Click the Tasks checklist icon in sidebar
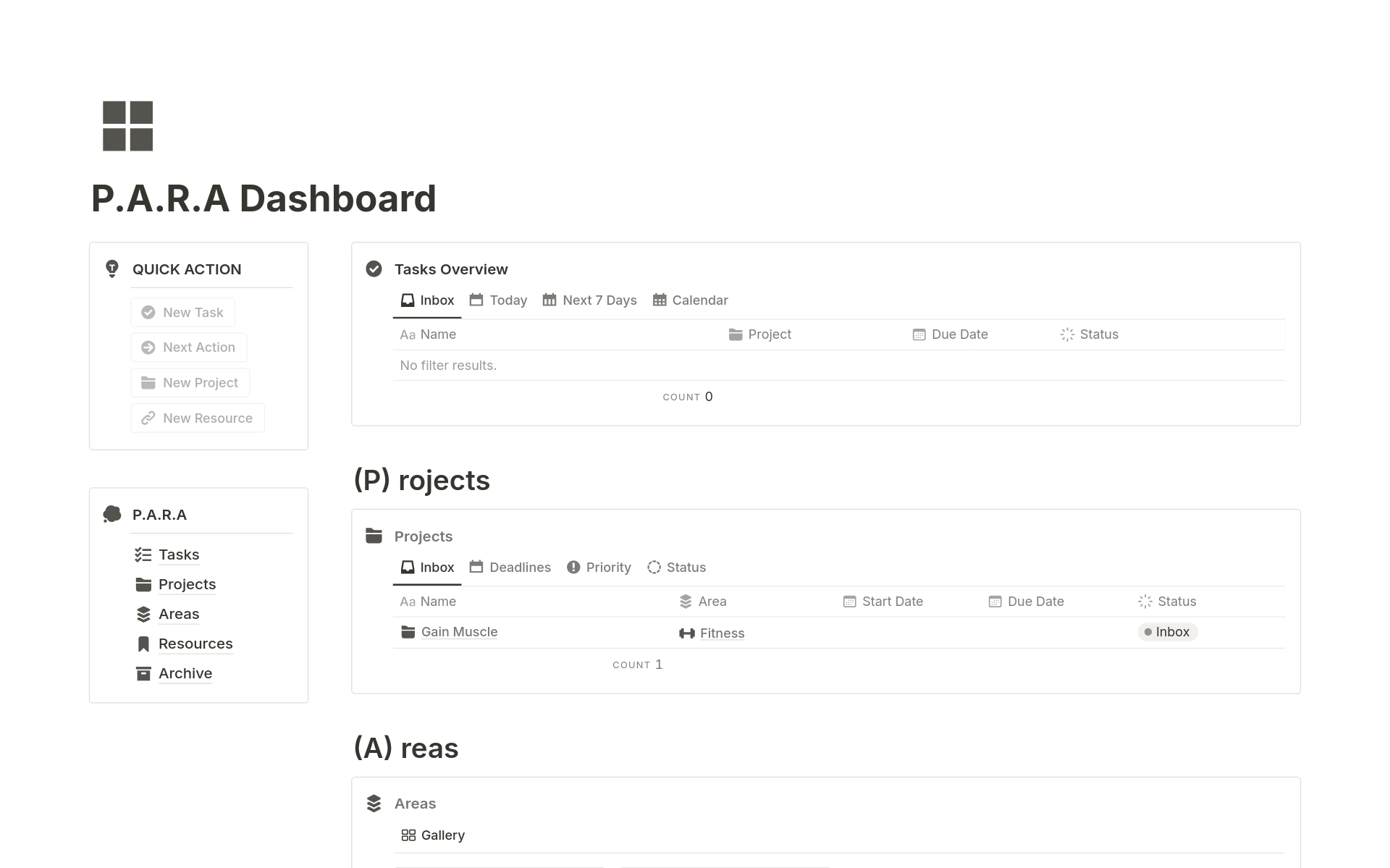 [x=143, y=554]
